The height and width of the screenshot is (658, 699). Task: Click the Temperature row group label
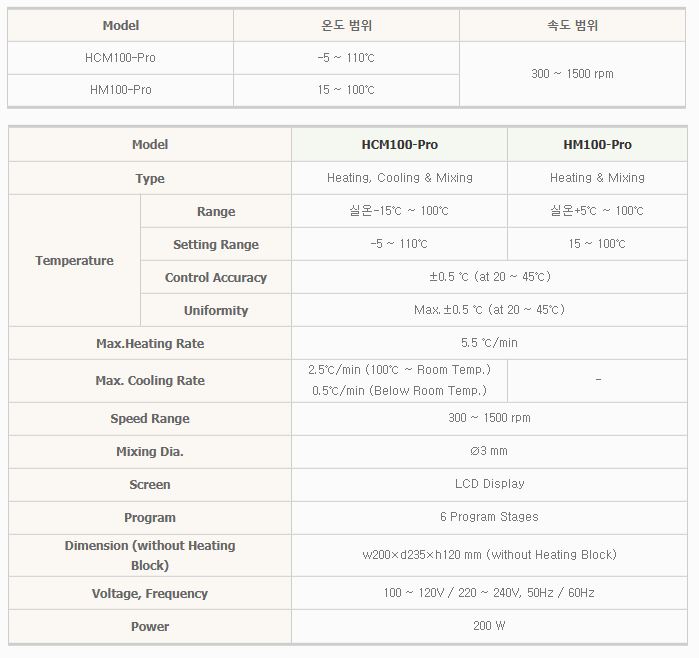74,261
